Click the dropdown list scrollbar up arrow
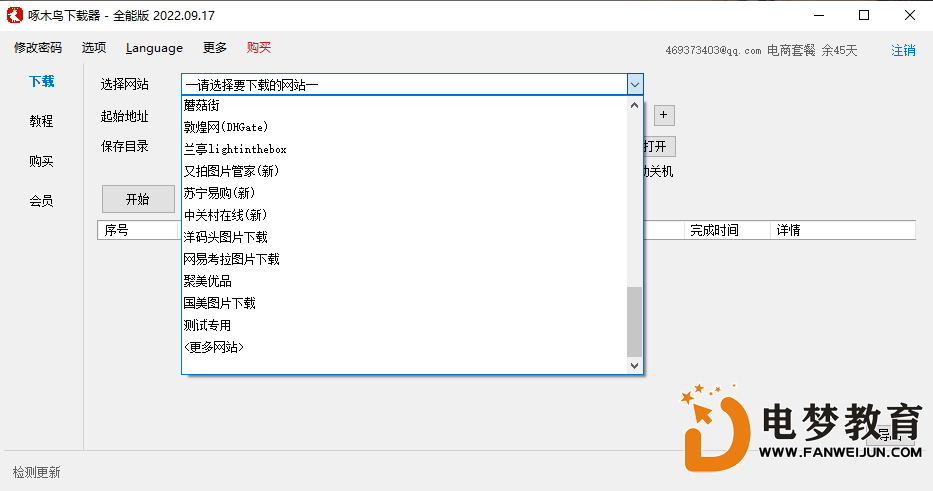This screenshot has width=933, height=491. [x=634, y=105]
